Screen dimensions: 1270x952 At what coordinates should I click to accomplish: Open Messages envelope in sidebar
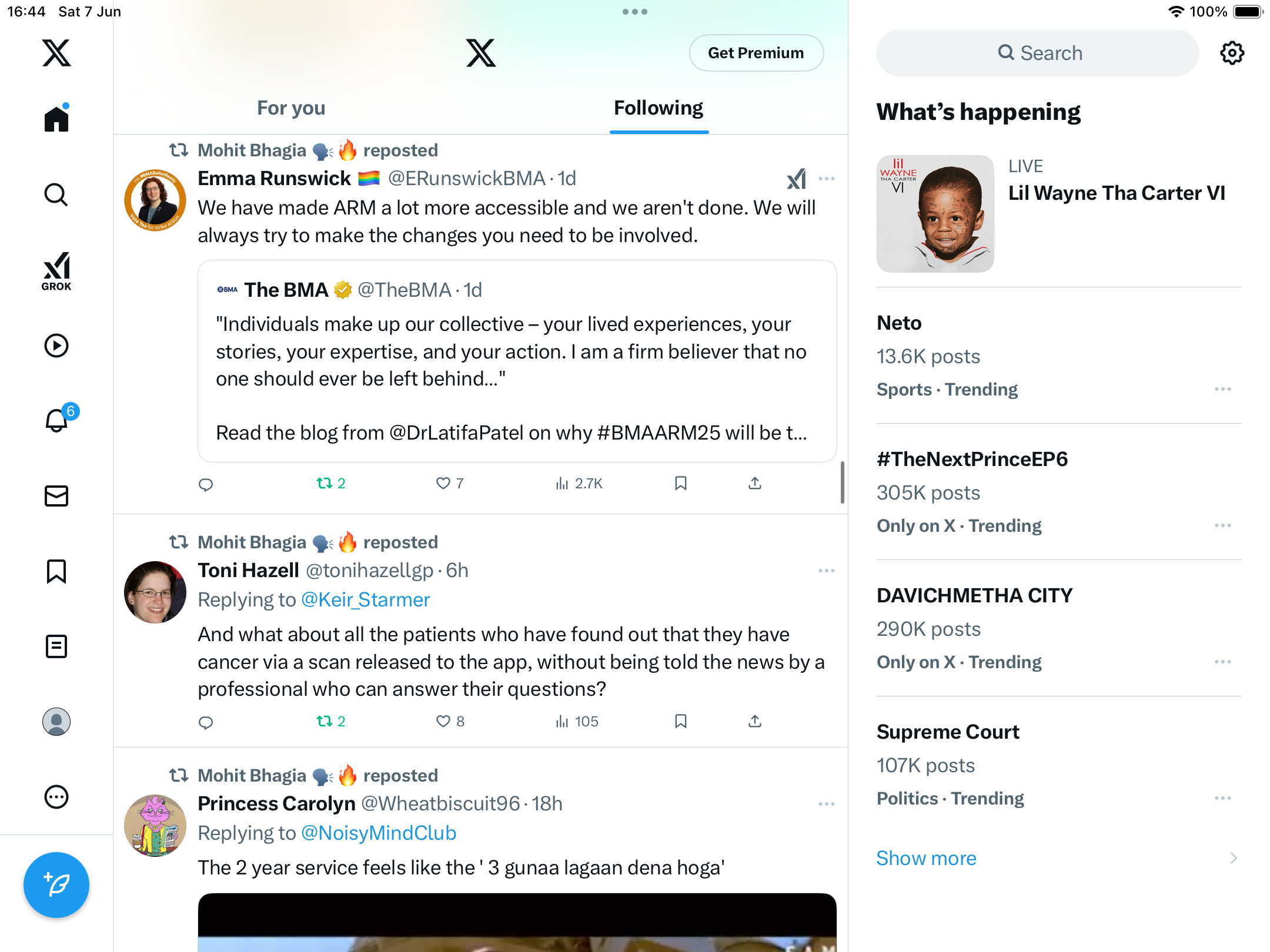[x=56, y=496]
